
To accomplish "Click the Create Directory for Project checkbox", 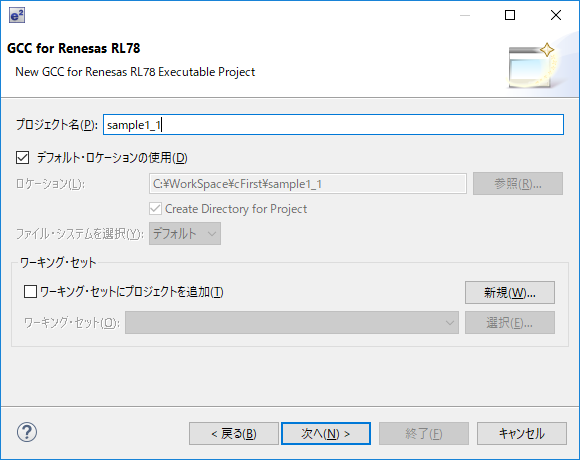I will click(x=155, y=209).
